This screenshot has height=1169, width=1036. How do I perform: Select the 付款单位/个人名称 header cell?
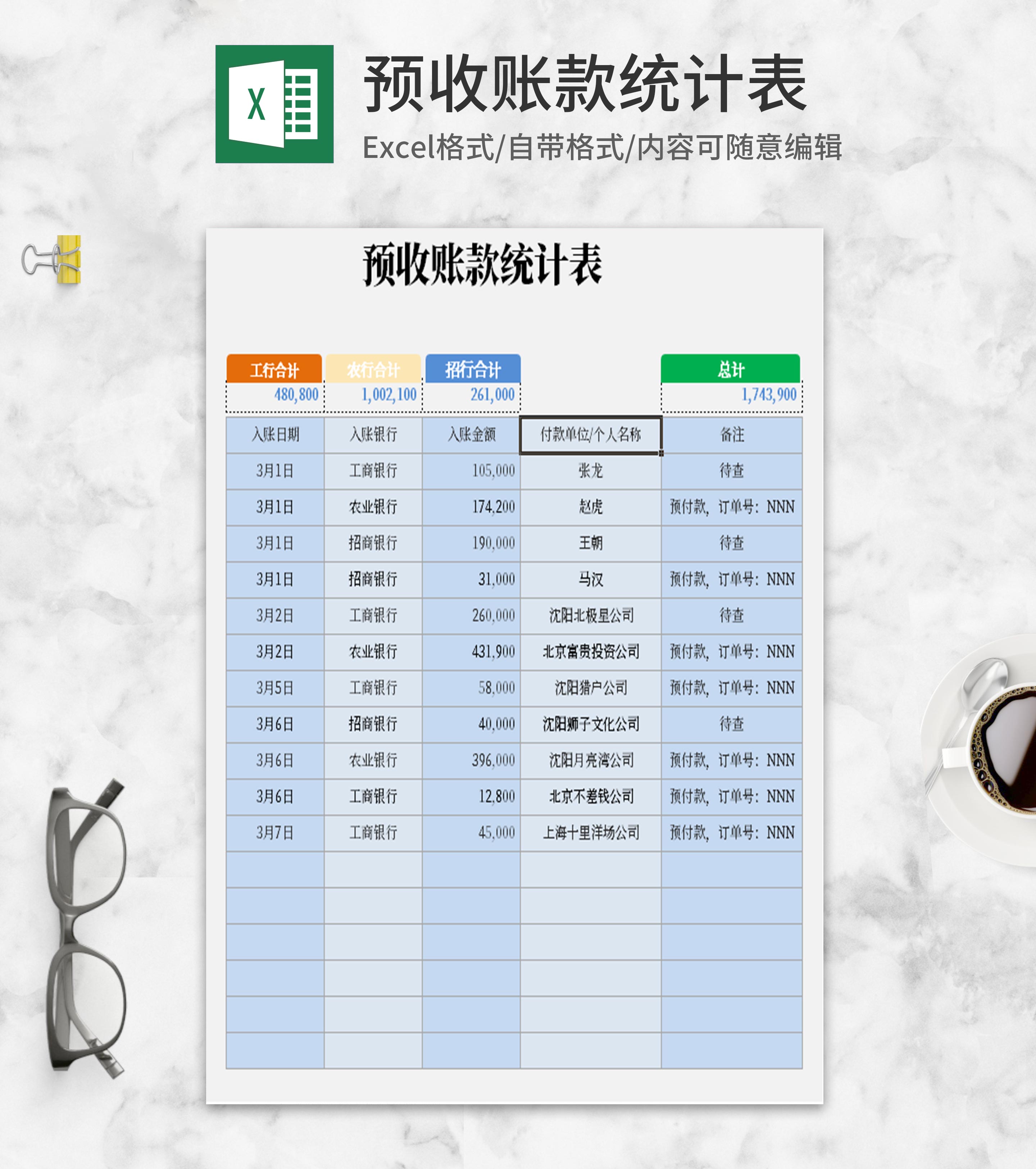(591, 435)
